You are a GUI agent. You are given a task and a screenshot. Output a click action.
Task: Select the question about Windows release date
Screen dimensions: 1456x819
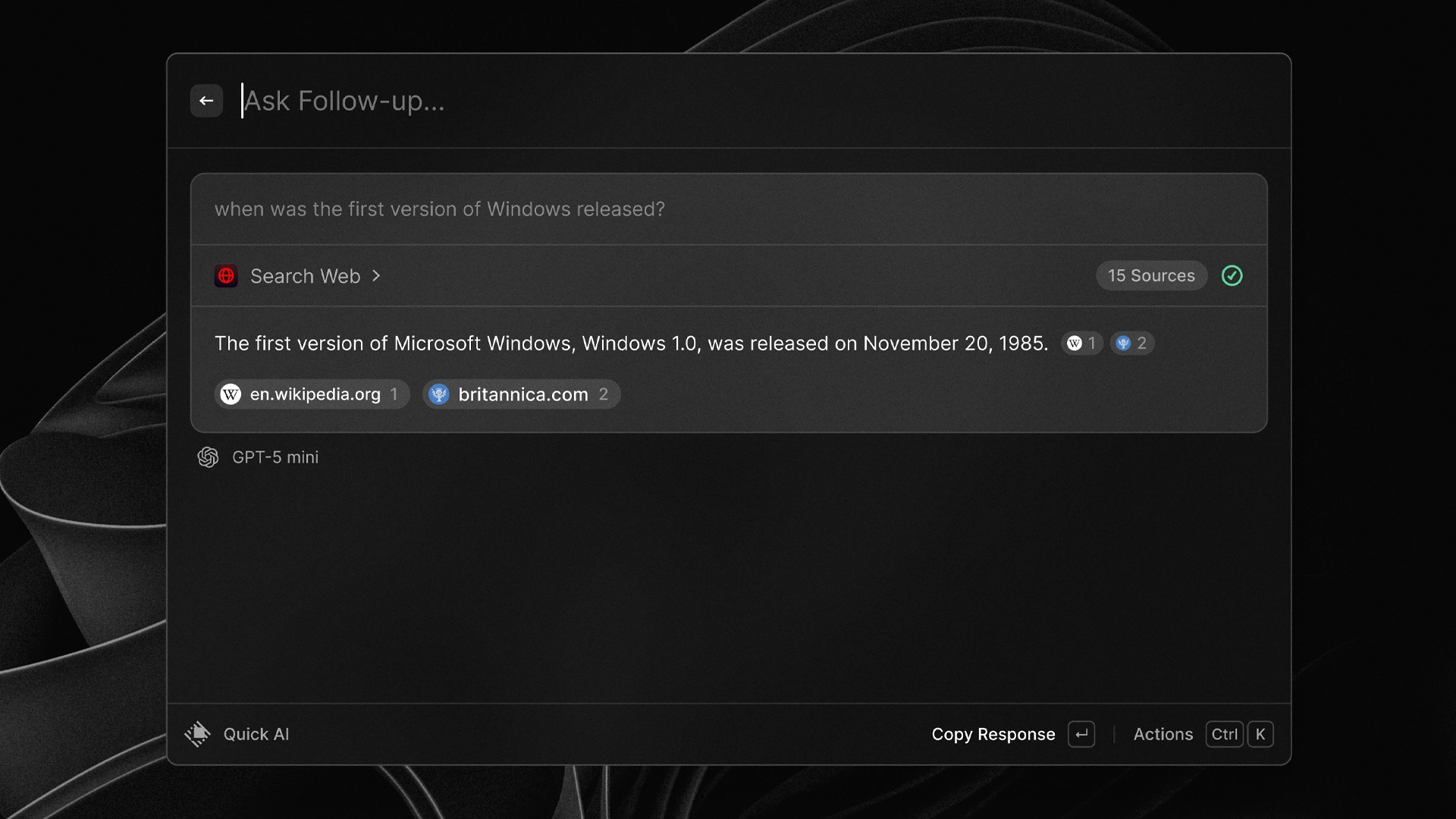440,209
